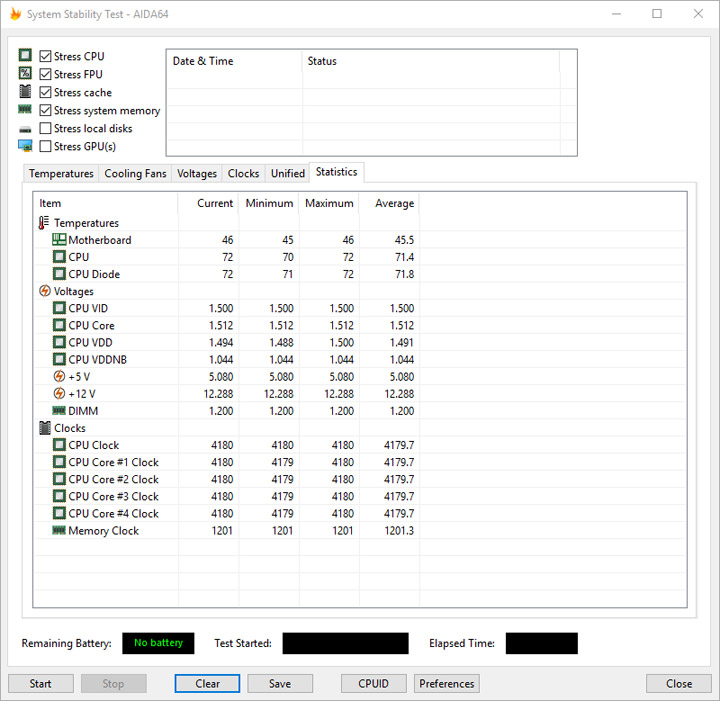Click the CPU Core #3 Clock icon
Screen dimensions: 720x701
(59, 496)
